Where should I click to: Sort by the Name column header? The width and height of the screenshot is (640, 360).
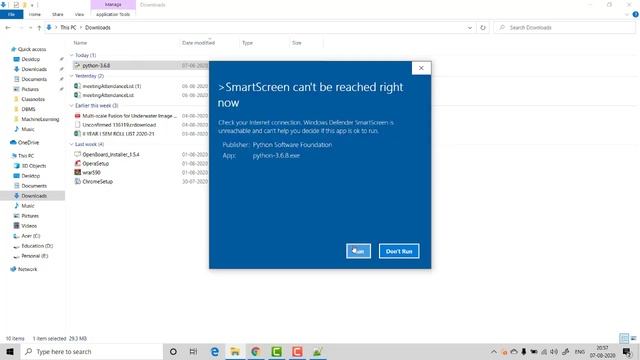[x=80, y=42]
